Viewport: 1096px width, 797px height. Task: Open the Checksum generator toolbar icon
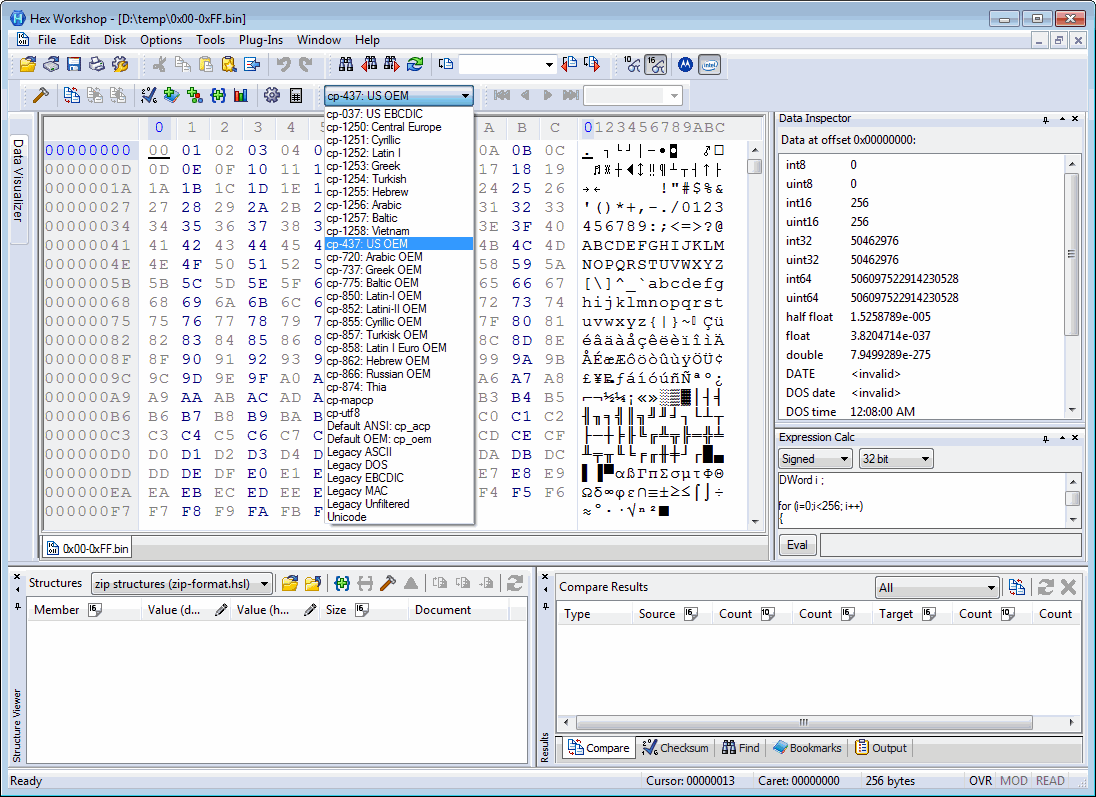pos(147,95)
